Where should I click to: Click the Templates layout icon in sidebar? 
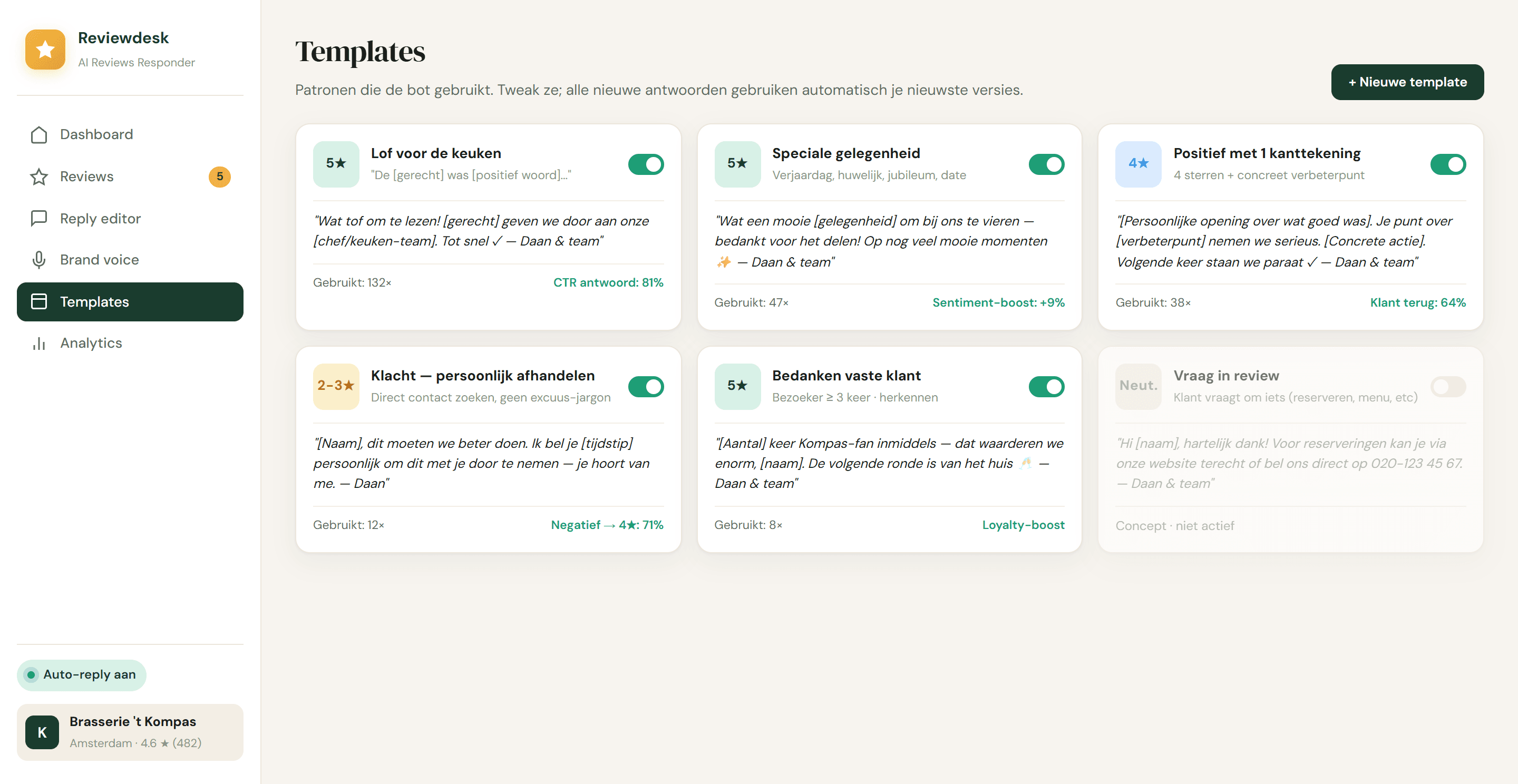click(x=39, y=301)
